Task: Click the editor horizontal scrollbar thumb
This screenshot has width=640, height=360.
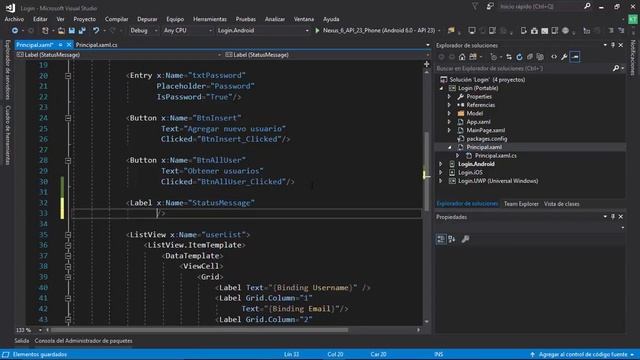Action: 199,330
